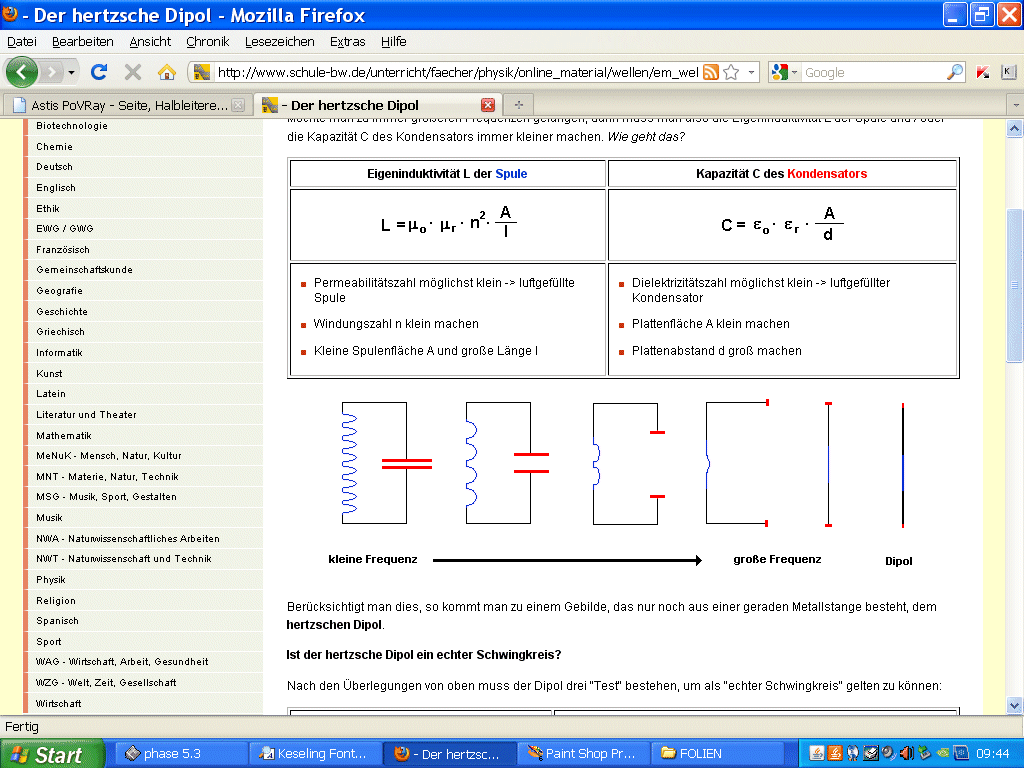The image size is (1024, 768).
Task: Open NWT - Naturwissenschaft und Technik link
Action: pyautogui.click(x=124, y=559)
